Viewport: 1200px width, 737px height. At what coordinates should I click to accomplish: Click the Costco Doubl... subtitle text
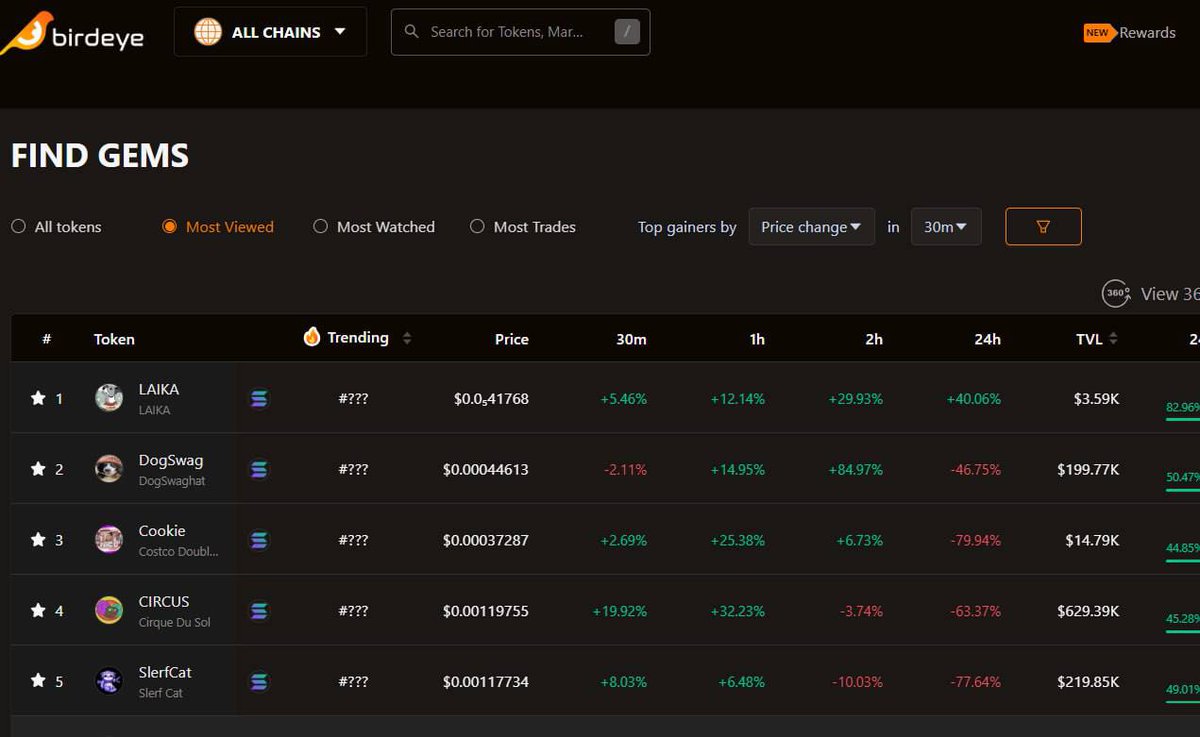click(178, 552)
